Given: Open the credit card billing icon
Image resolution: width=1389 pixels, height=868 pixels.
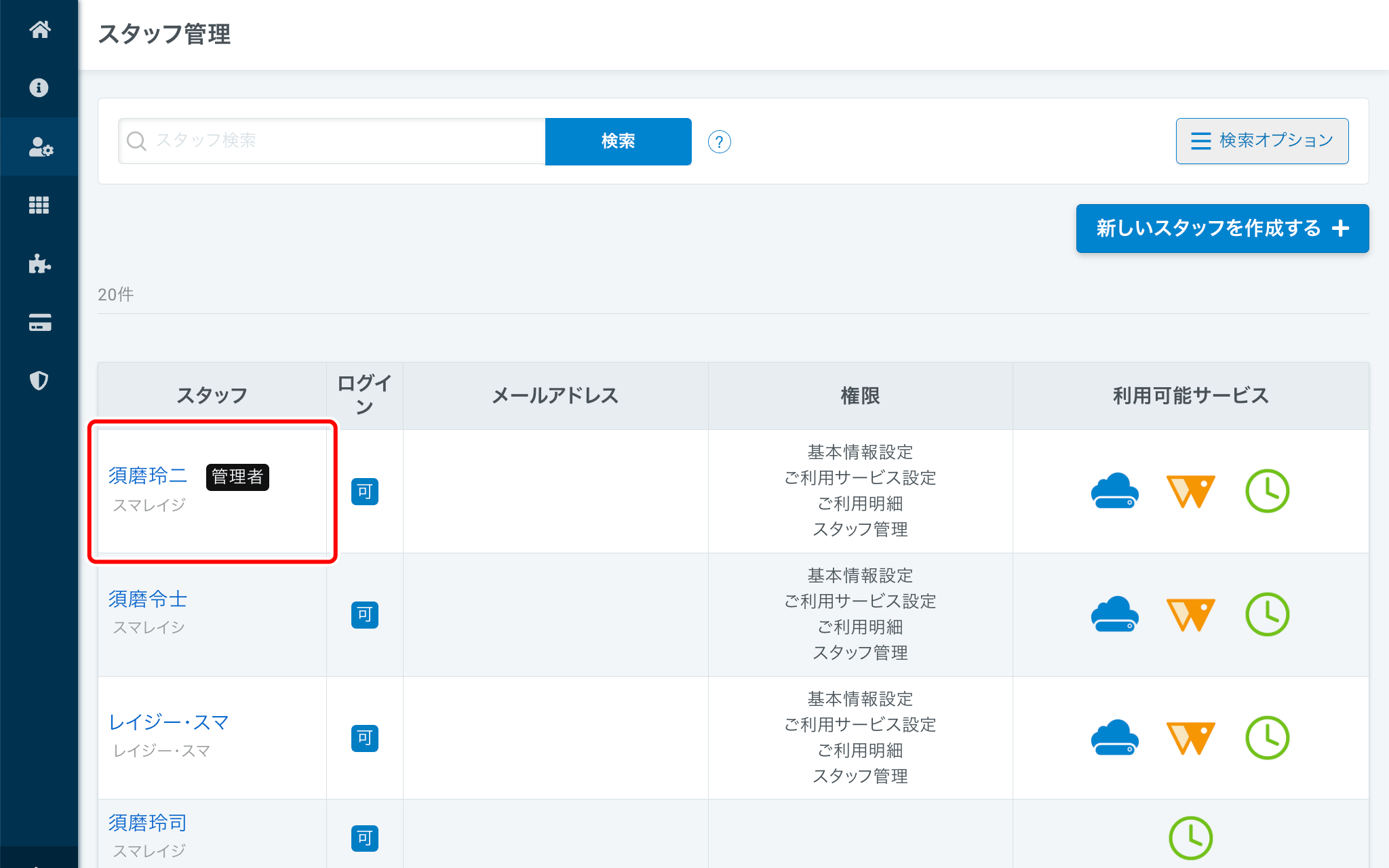Looking at the screenshot, I should pyautogui.click(x=39, y=322).
